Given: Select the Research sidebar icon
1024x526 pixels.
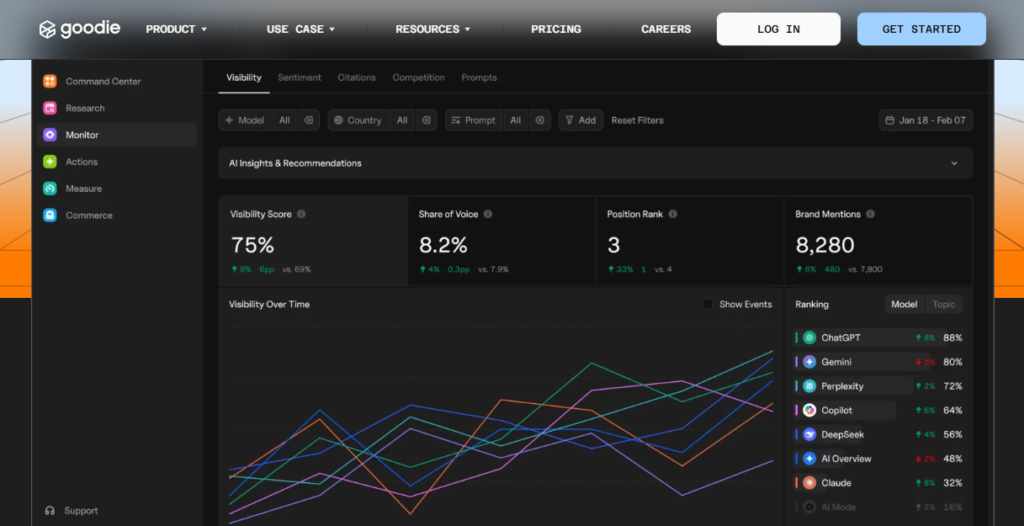Looking at the screenshot, I should click(x=50, y=108).
